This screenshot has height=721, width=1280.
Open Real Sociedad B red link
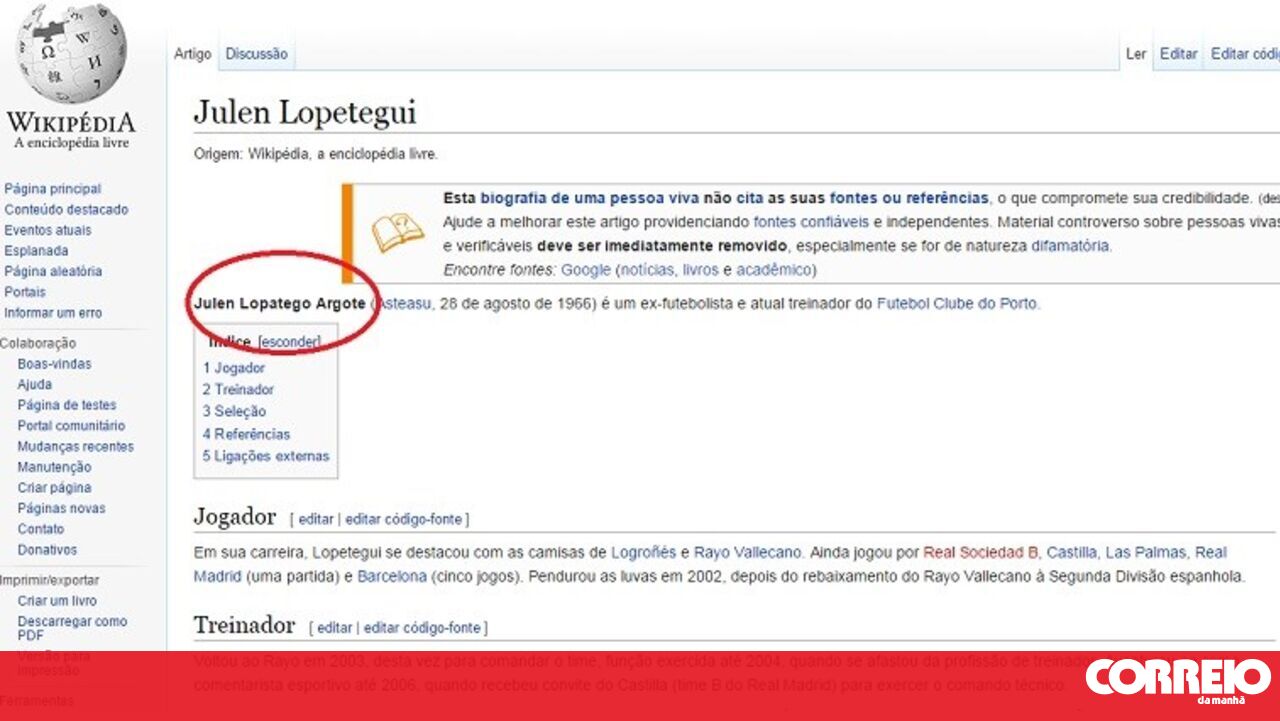pos(980,552)
